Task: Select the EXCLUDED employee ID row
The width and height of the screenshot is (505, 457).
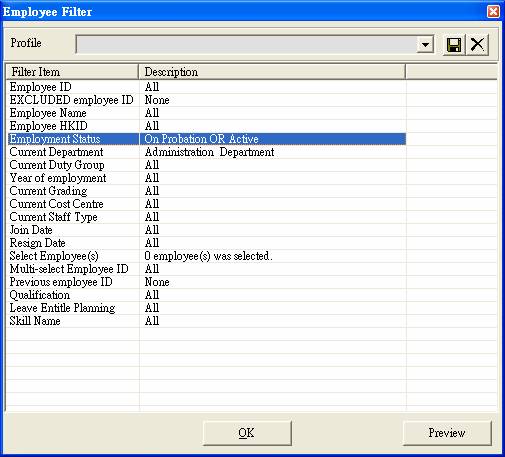Action: pos(207,100)
